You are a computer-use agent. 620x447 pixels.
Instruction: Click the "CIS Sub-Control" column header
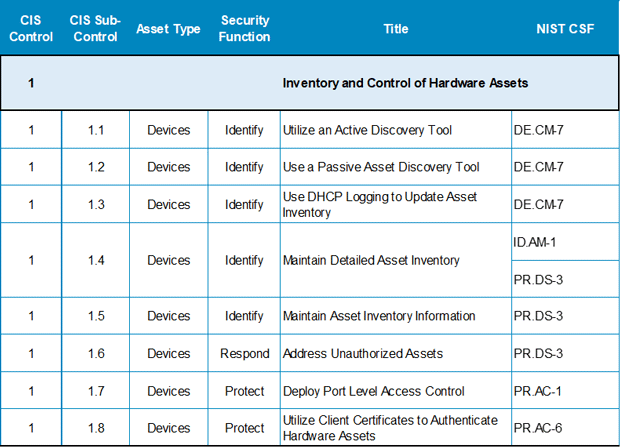(x=95, y=29)
